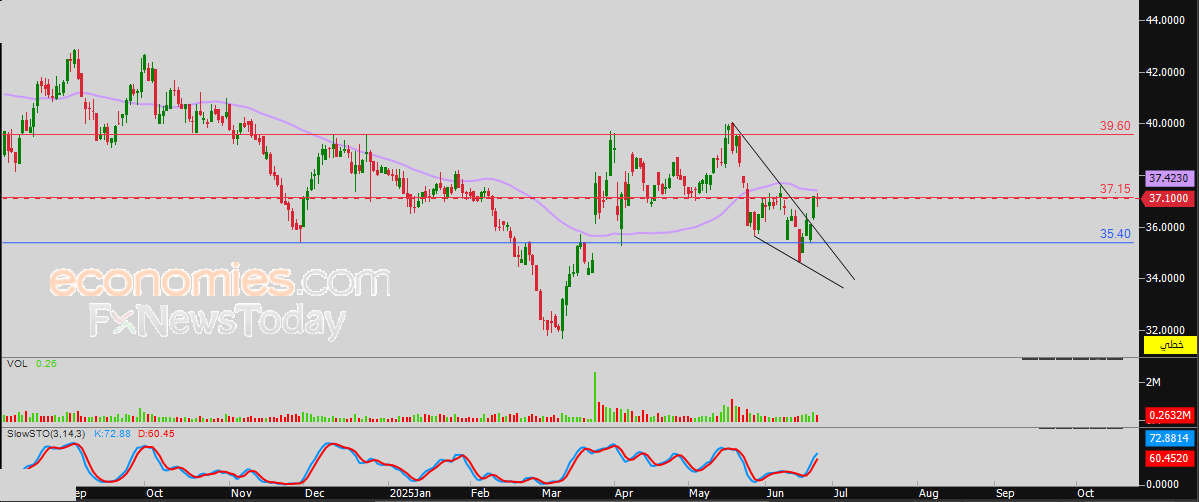Viewport: 1199px width, 502px height.
Task: Click the Mar date axis label
Action: [551, 494]
